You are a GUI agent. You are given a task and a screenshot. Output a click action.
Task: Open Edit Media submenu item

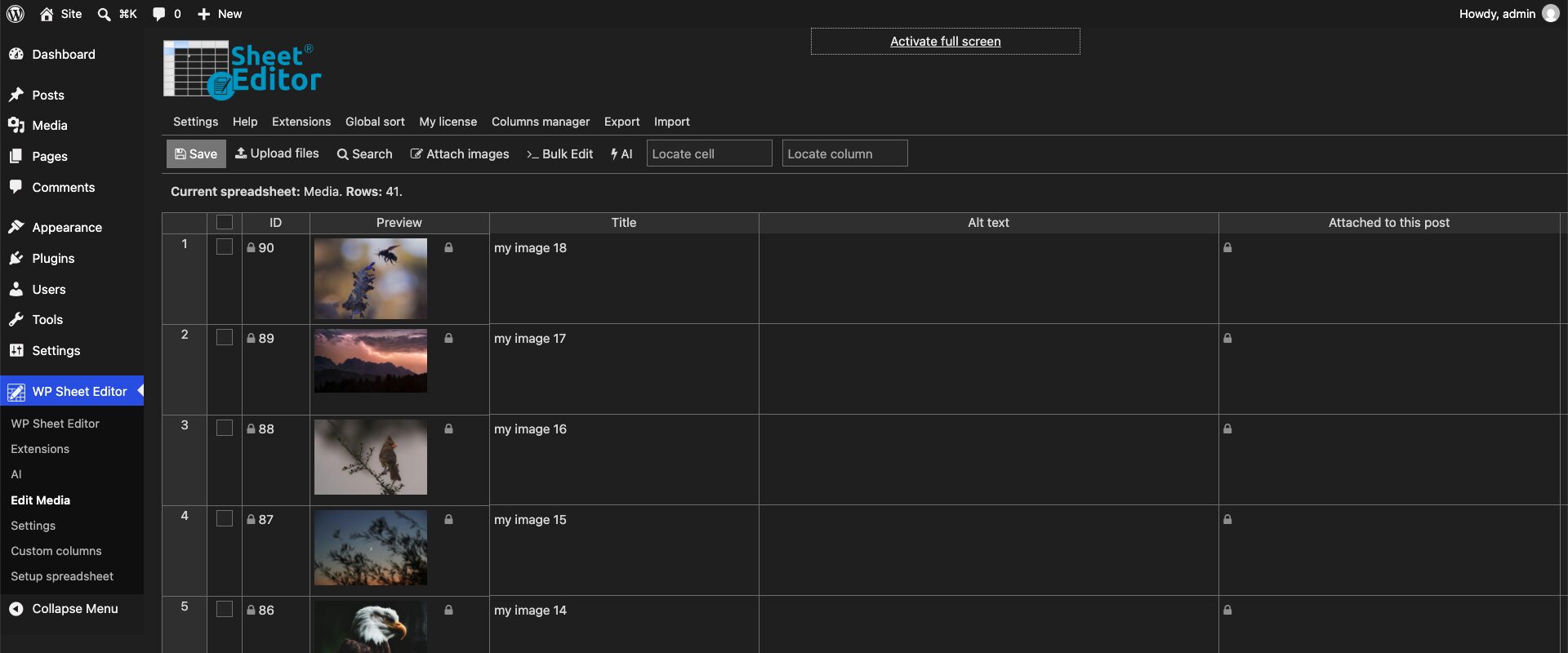(x=41, y=500)
